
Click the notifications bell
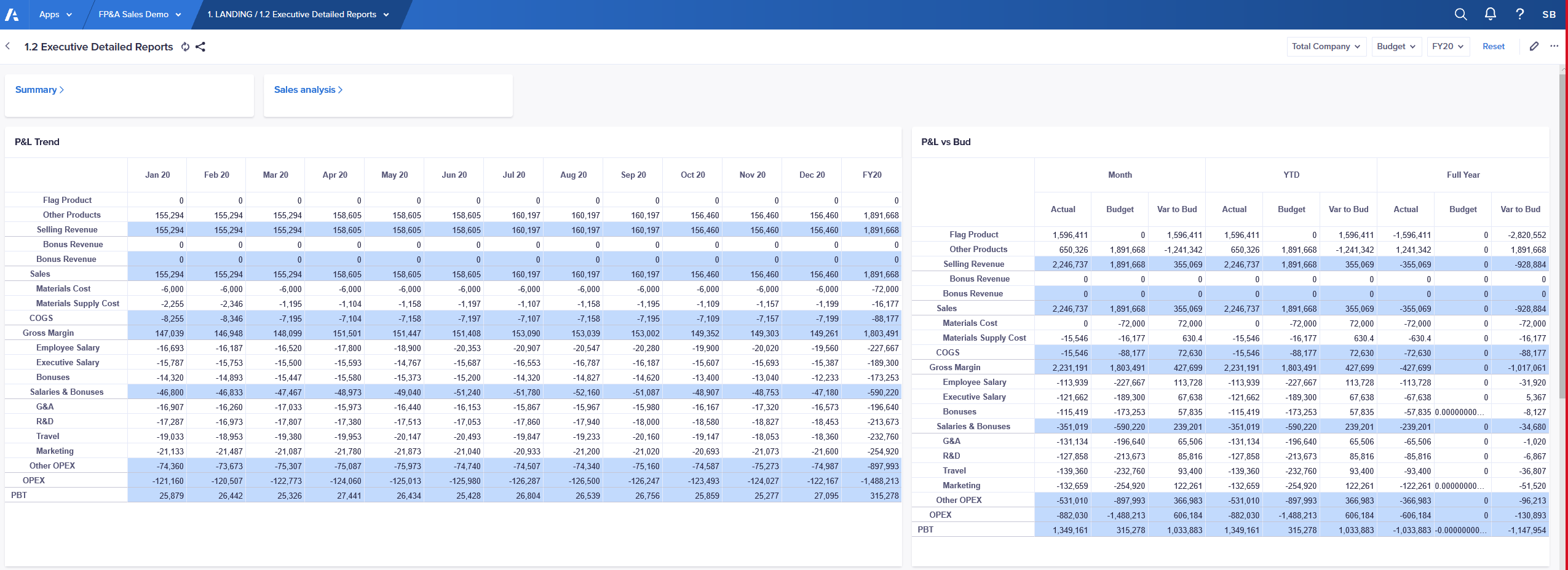(1490, 14)
